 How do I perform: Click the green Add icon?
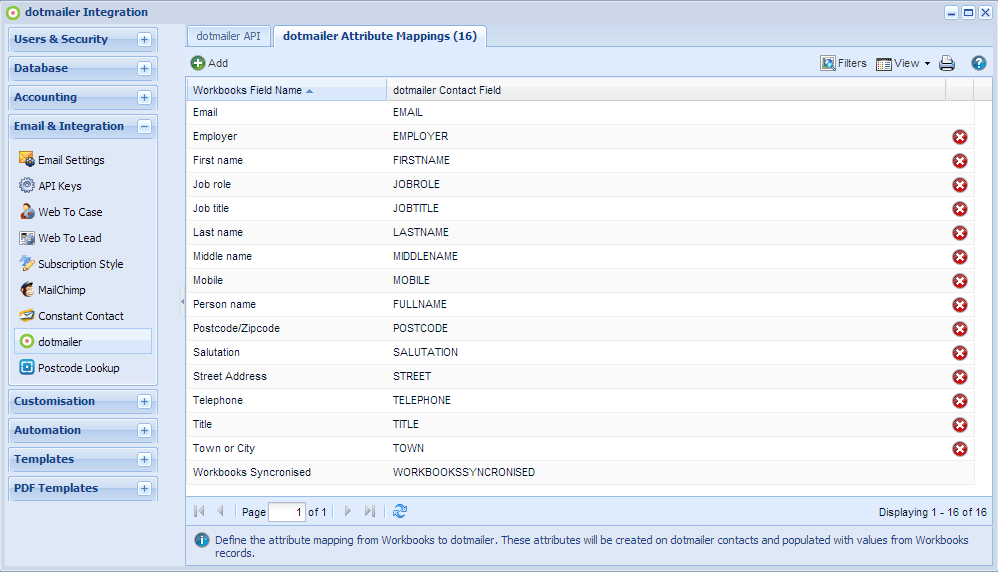pyautogui.click(x=198, y=63)
